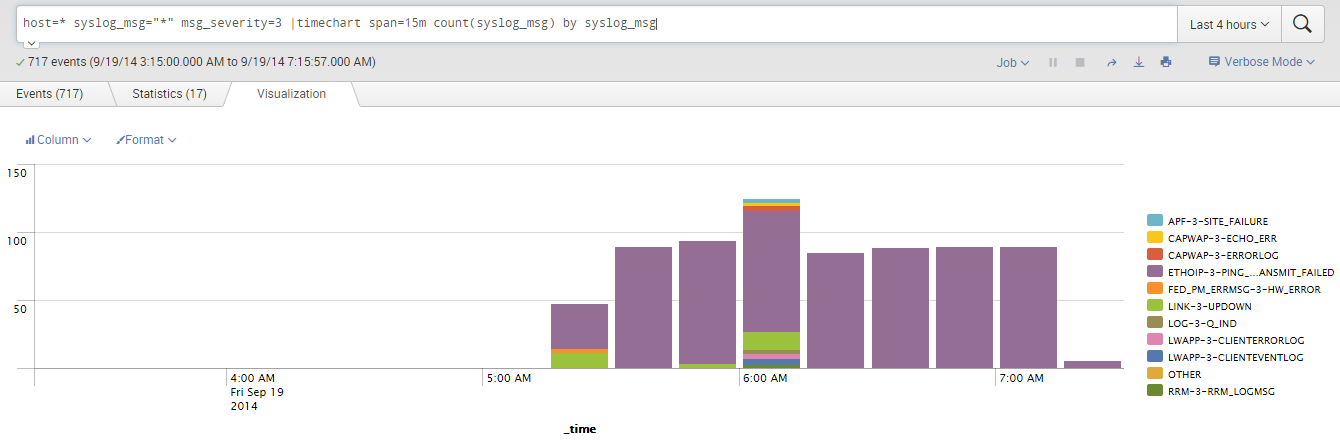
Task: Open the Format options menu
Action: (x=146, y=140)
